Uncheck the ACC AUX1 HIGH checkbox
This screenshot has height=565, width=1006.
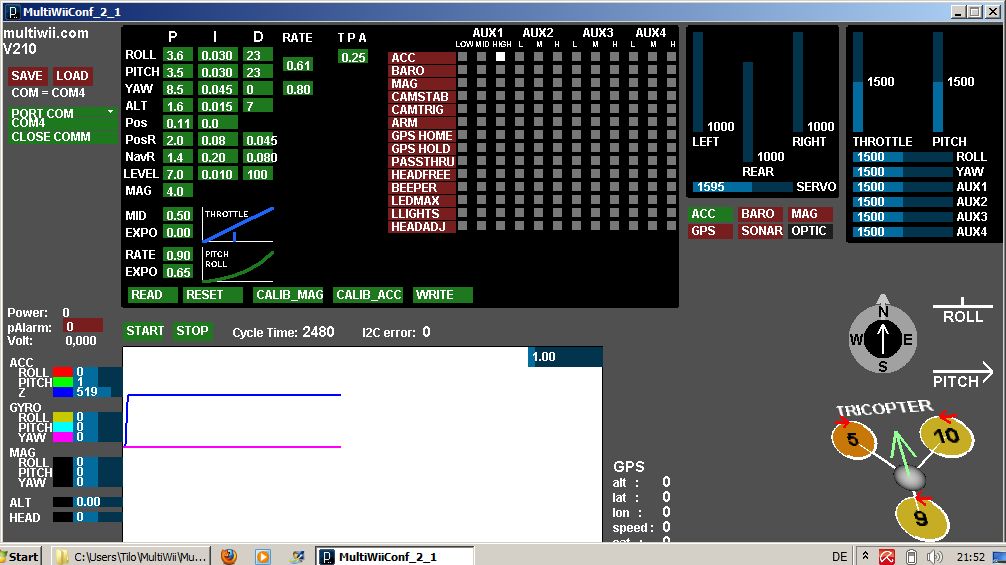500,57
